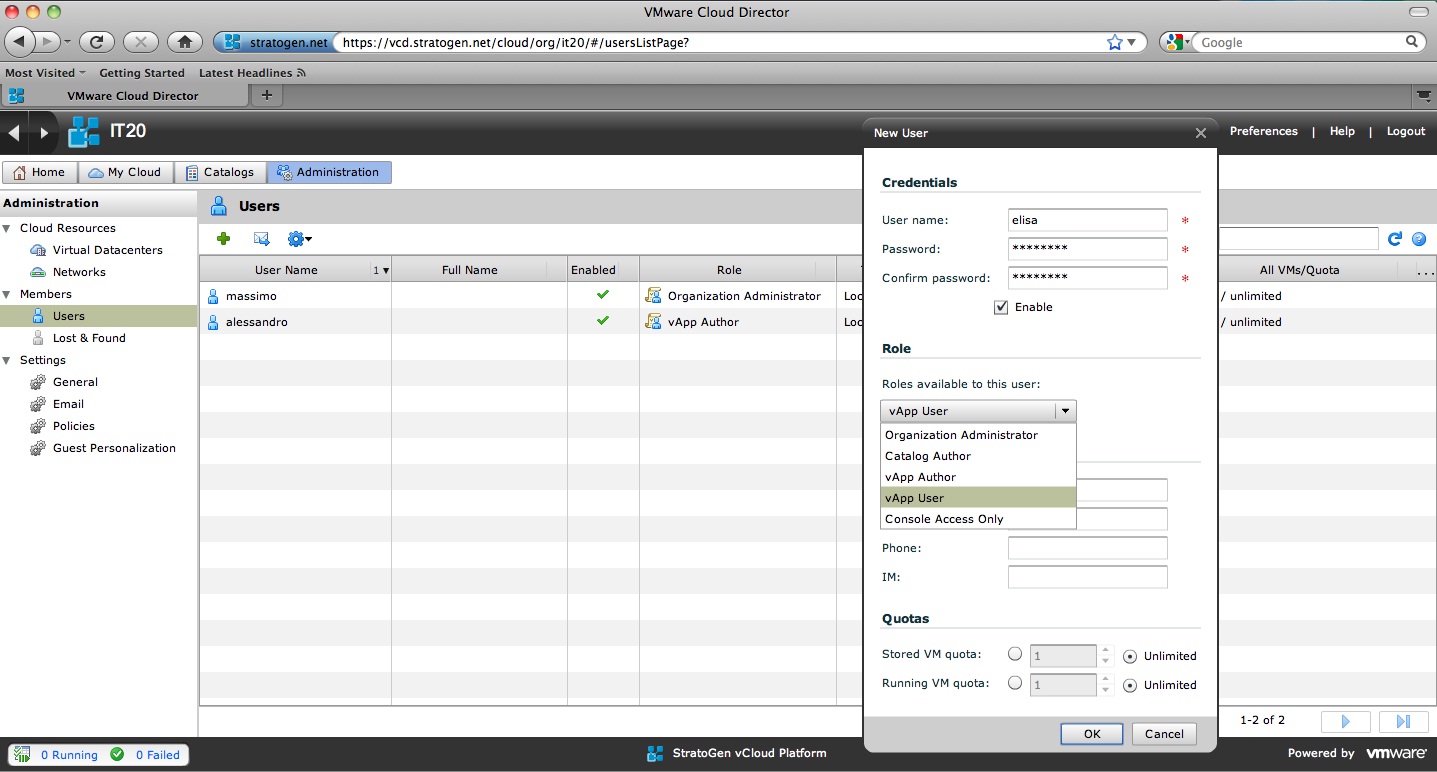Click the user icon next to massimo
The height and width of the screenshot is (772, 1437).
pyautogui.click(x=213, y=296)
